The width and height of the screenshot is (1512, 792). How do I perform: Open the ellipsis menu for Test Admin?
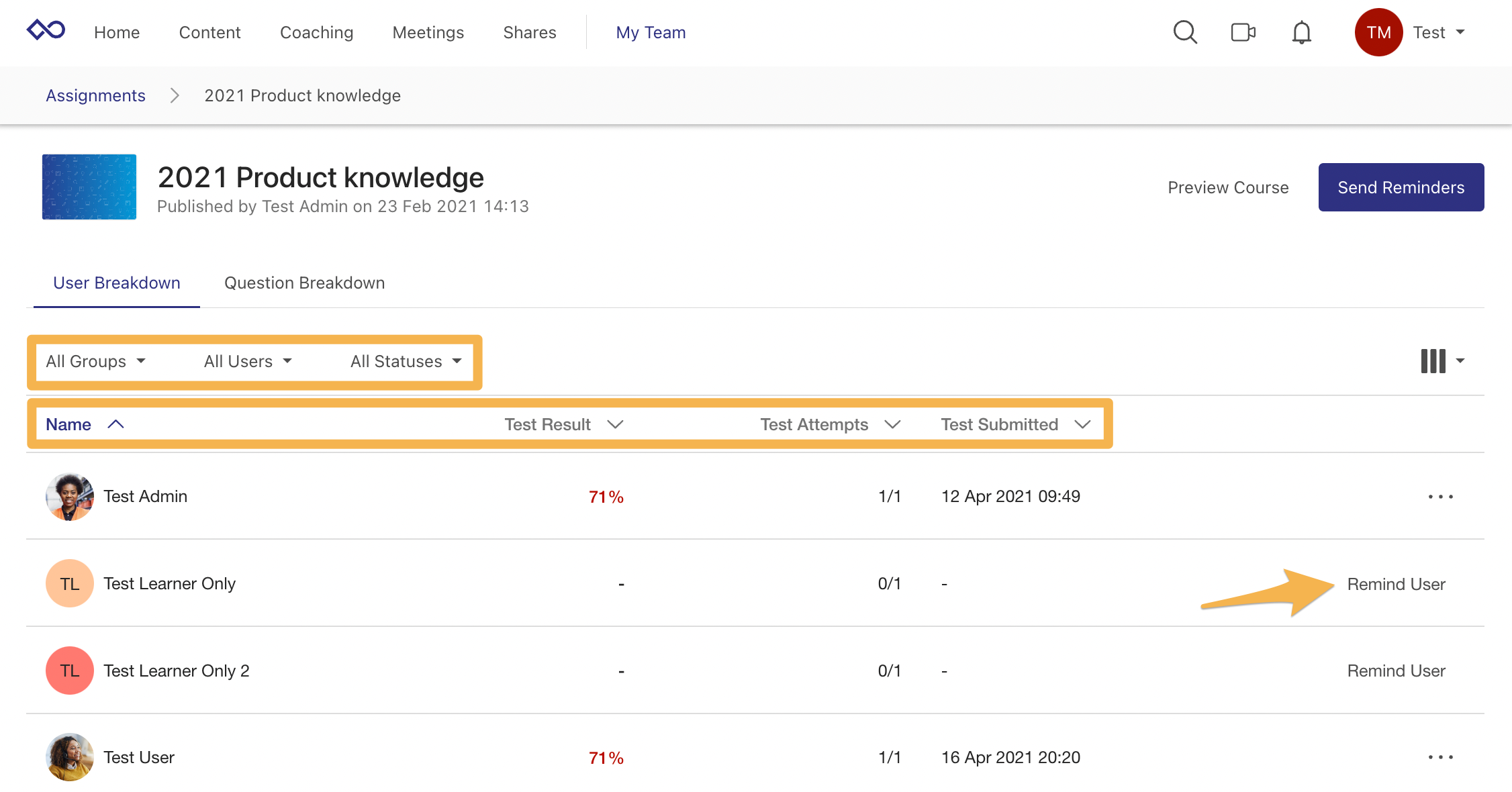pyautogui.click(x=1440, y=497)
